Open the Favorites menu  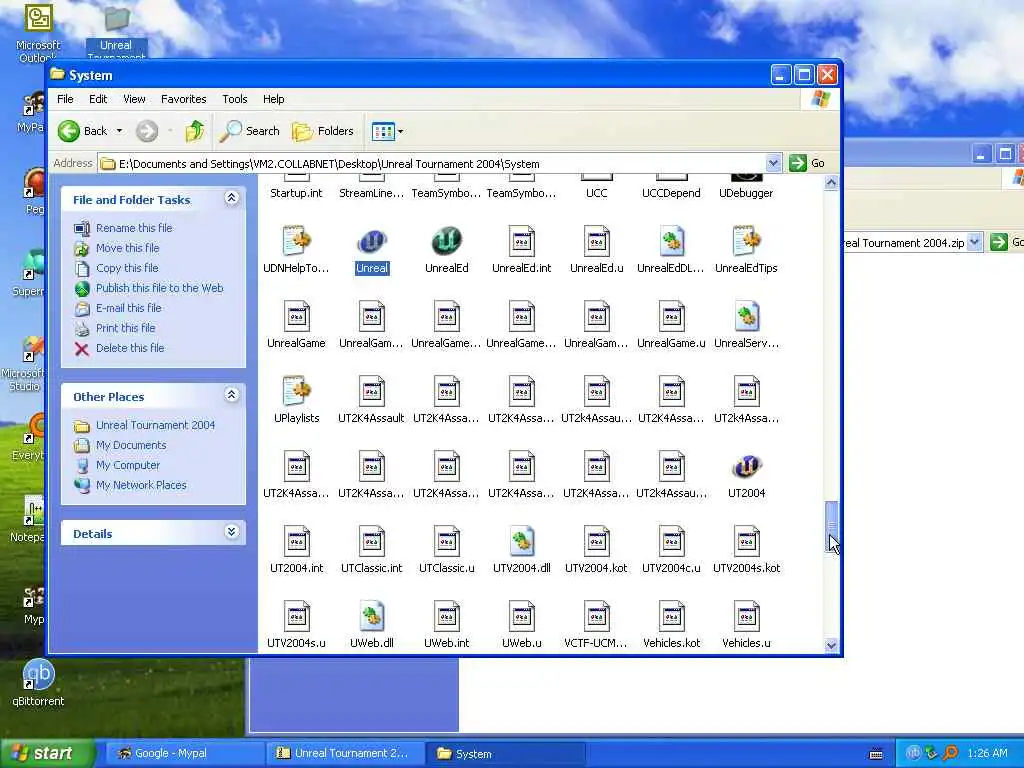pos(184,99)
